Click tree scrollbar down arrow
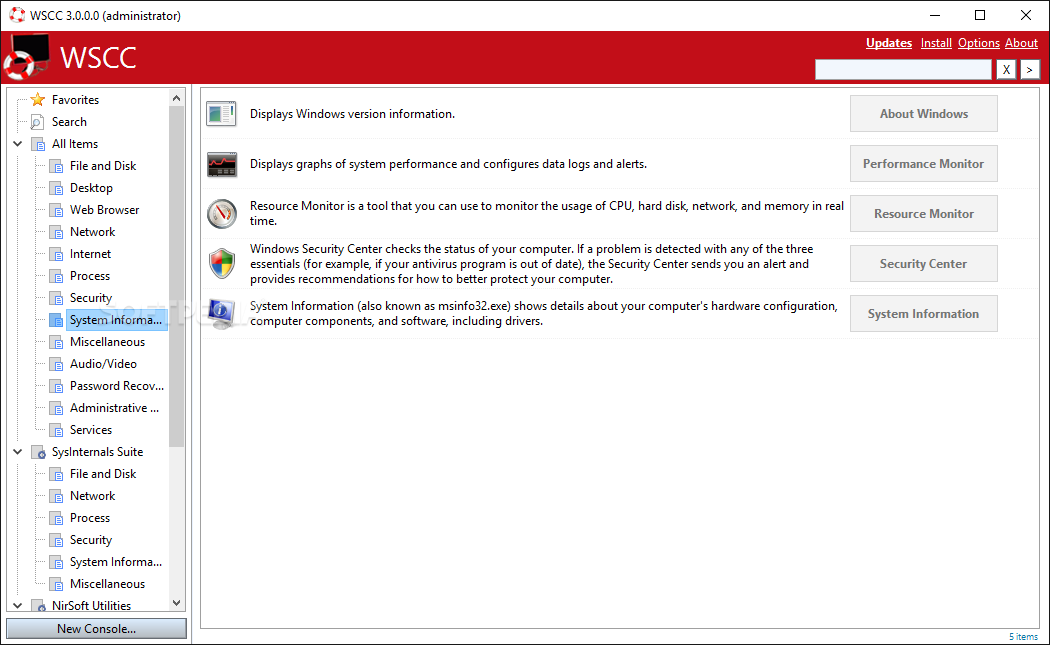 tap(176, 603)
